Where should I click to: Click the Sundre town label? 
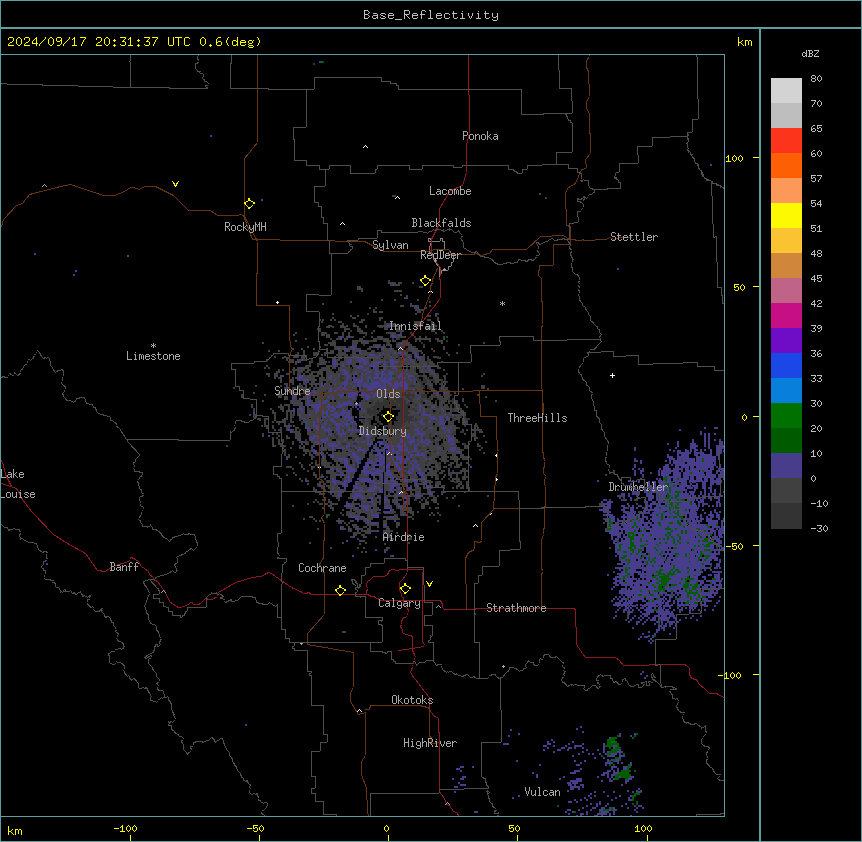[292, 391]
